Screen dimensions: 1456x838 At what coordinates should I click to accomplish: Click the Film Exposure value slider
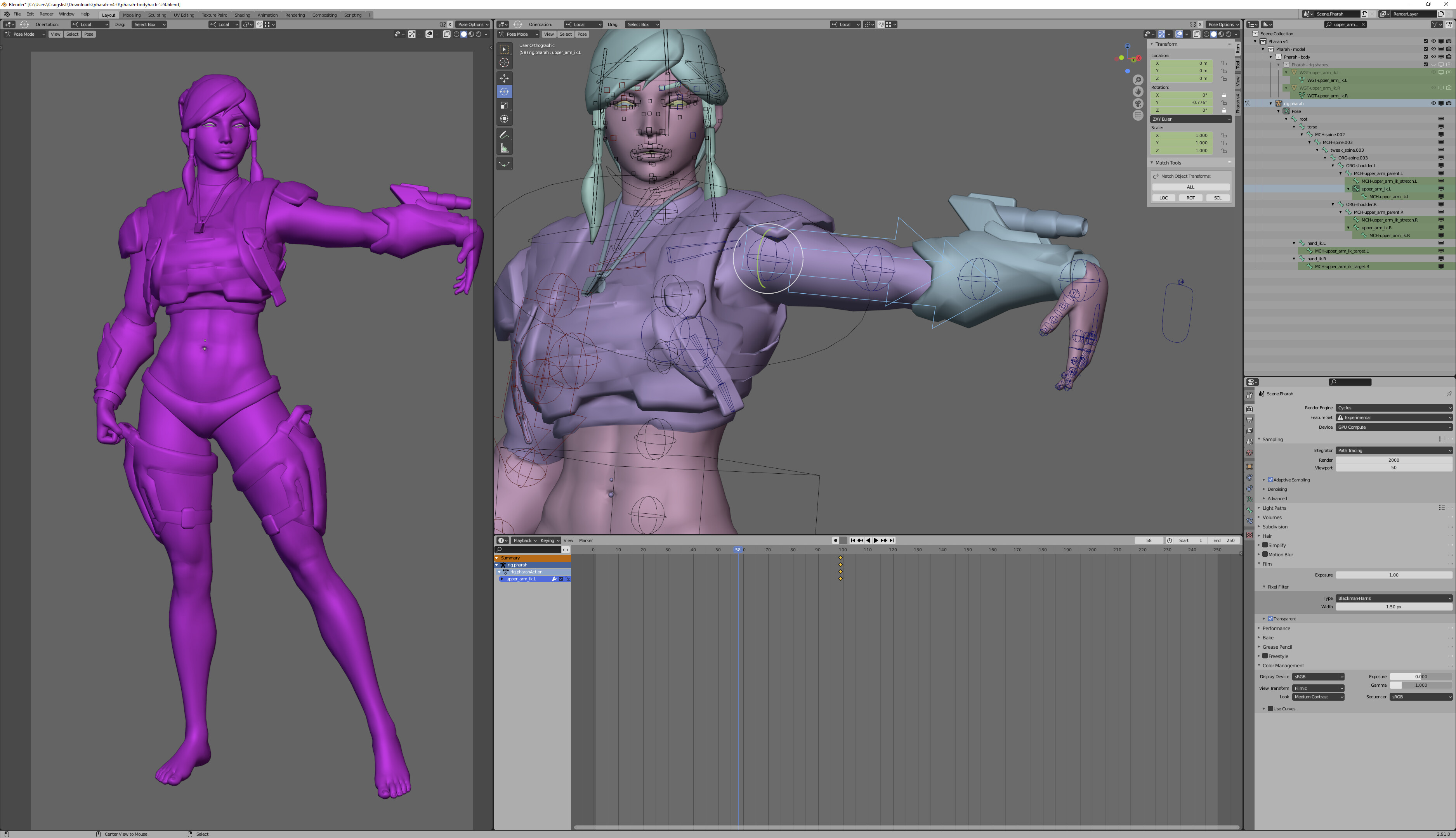click(x=1394, y=575)
